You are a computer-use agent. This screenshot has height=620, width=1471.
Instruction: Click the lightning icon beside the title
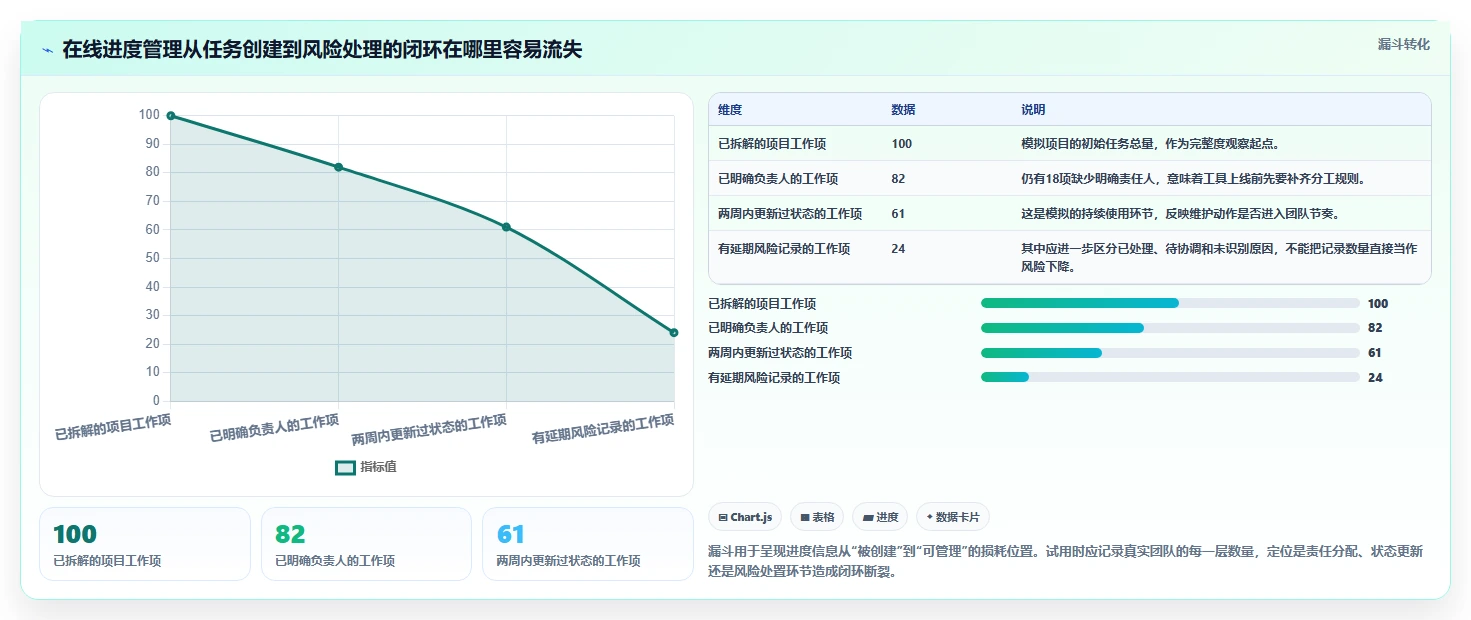47,50
